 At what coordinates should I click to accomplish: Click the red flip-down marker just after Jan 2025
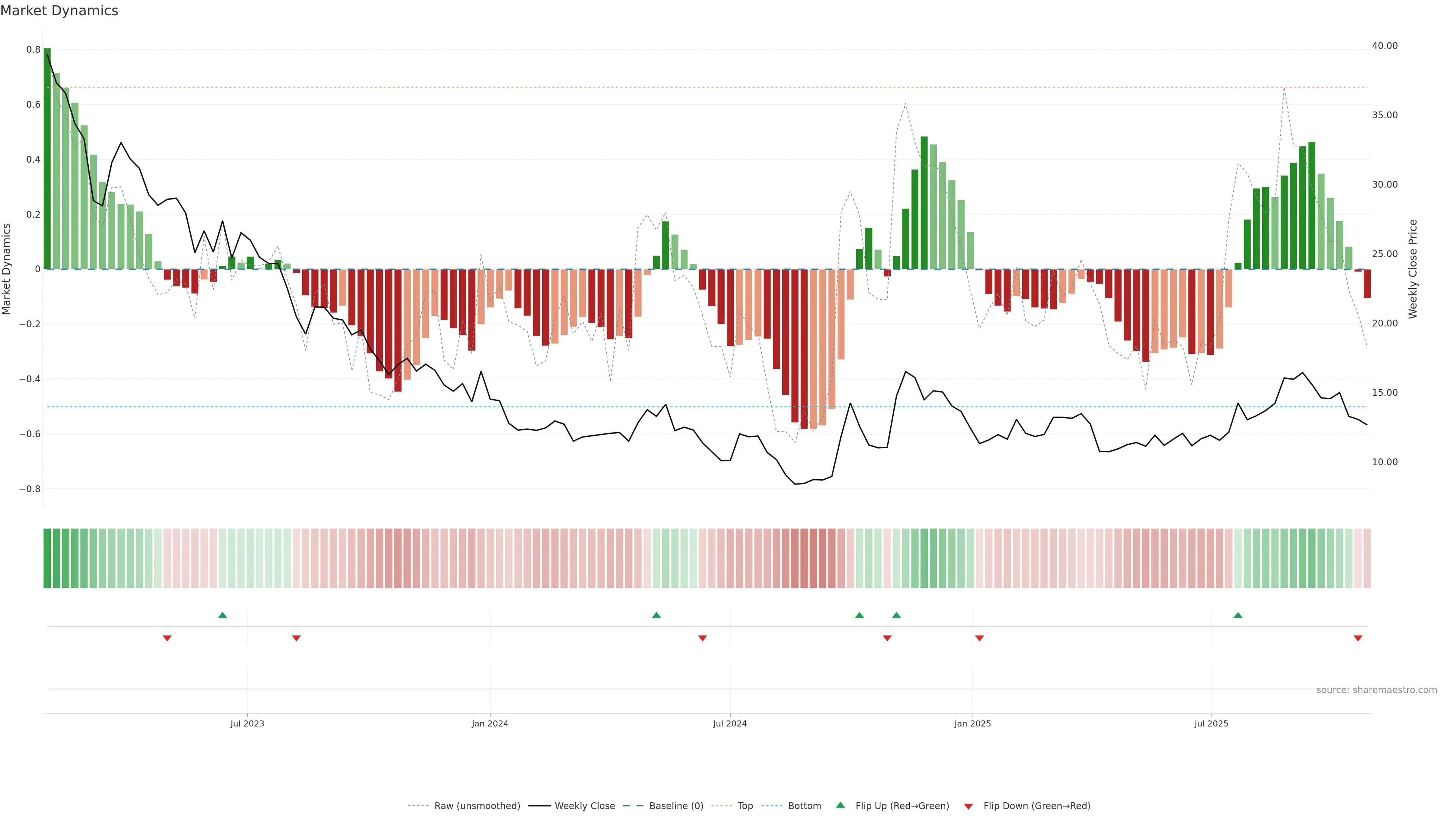[979, 638]
